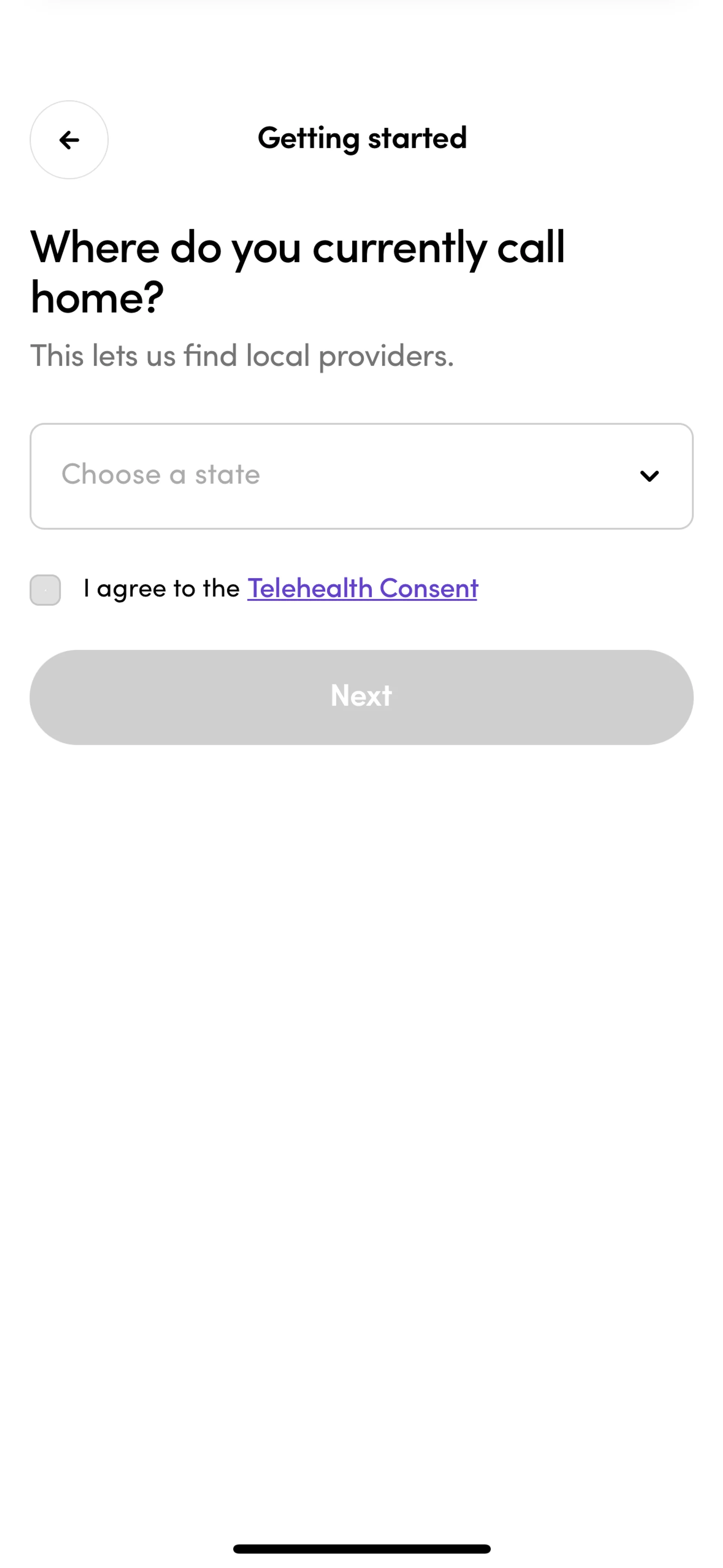Expand the Choose a state dropdown

pos(361,476)
